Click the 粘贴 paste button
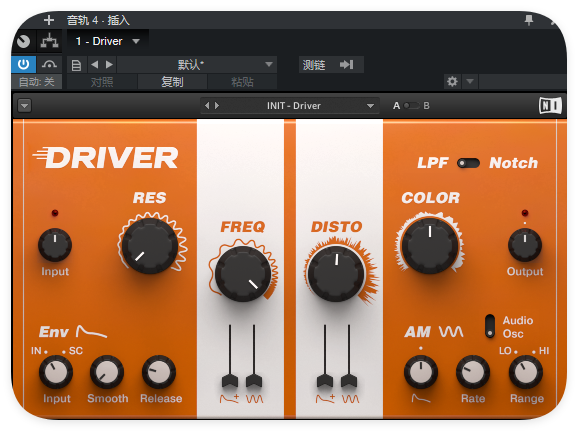Viewport: 578px width, 431px height. (x=242, y=82)
